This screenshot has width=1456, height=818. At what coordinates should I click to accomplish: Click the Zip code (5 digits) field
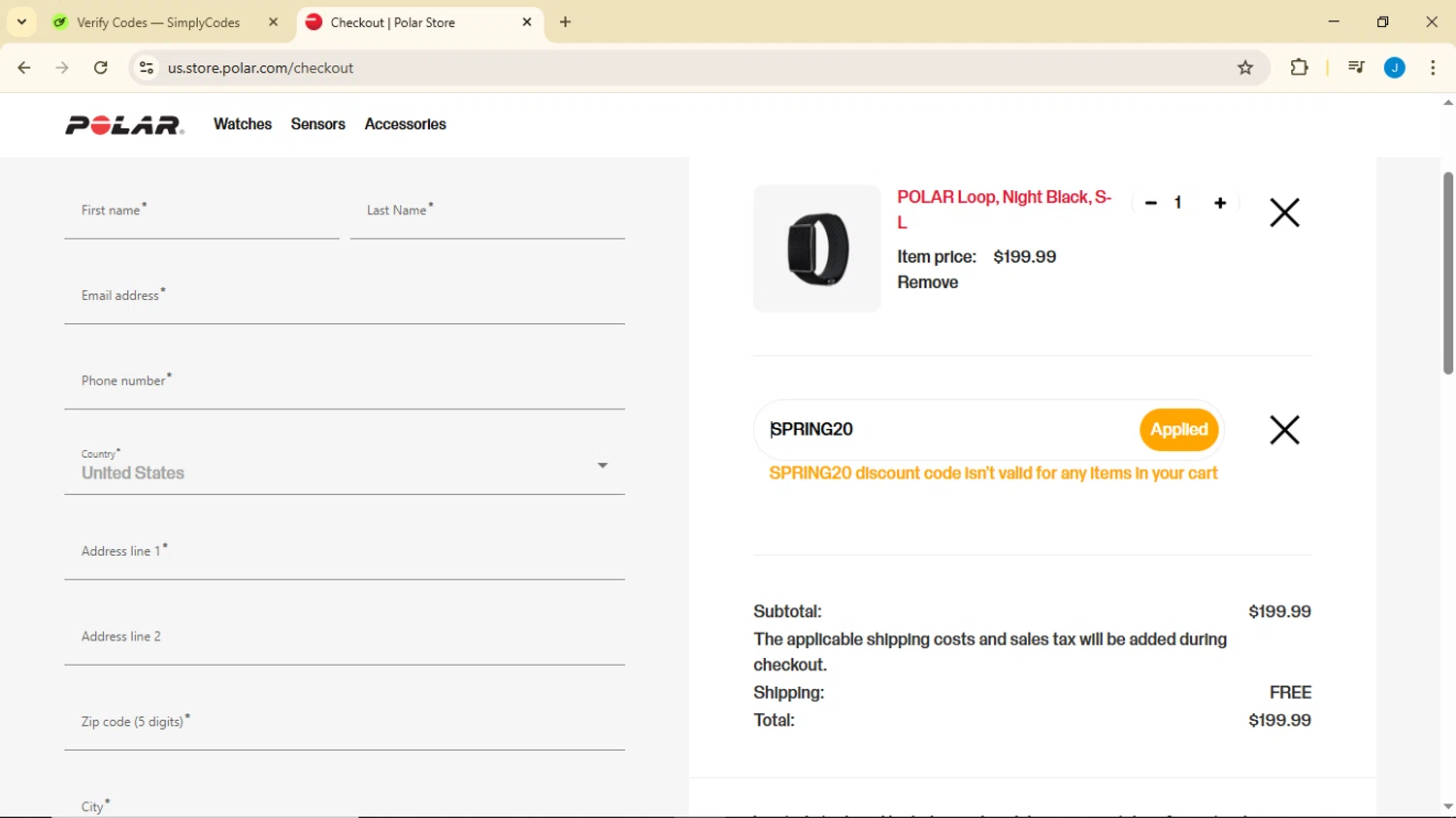(x=345, y=724)
